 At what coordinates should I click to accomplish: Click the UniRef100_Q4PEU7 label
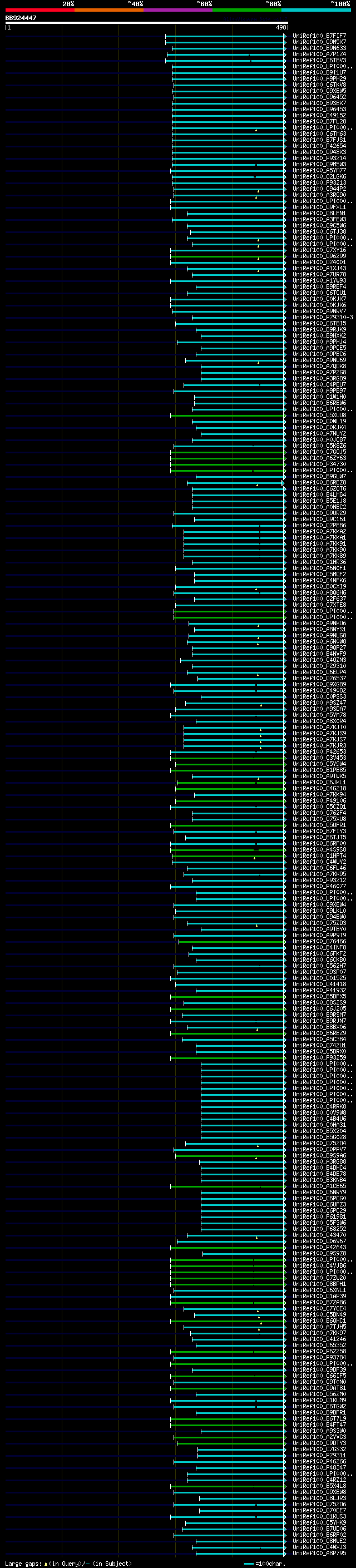click(x=319, y=385)
